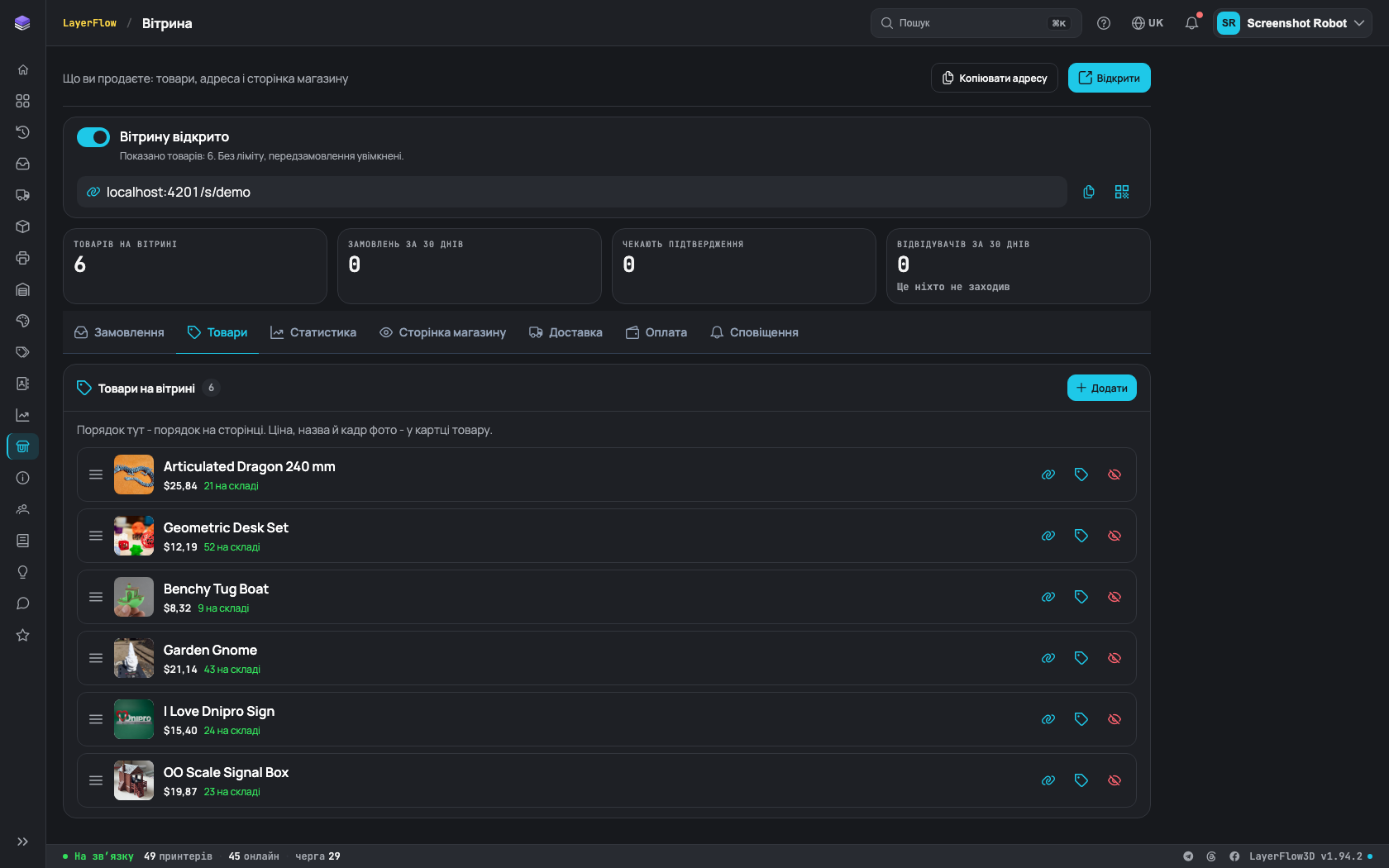Open the history icon in sidebar
The height and width of the screenshot is (868, 1389).
pos(22,132)
